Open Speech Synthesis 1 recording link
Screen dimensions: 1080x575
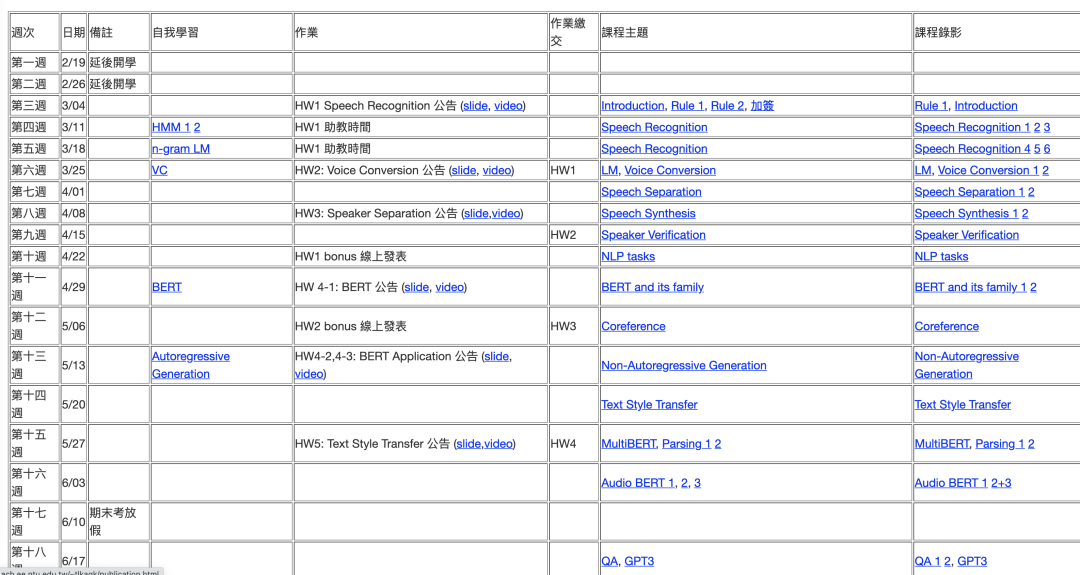pyautogui.click(x=966, y=213)
